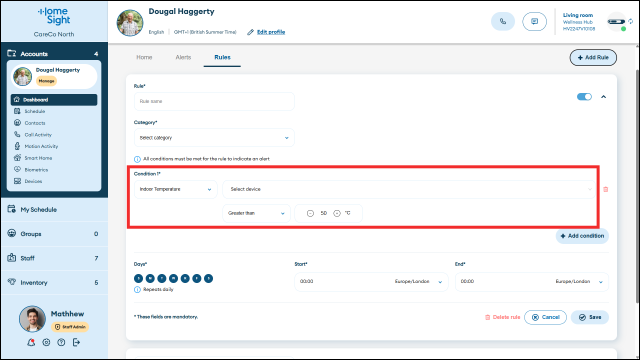Increase the temperature with the plus icon

point(337,213)
